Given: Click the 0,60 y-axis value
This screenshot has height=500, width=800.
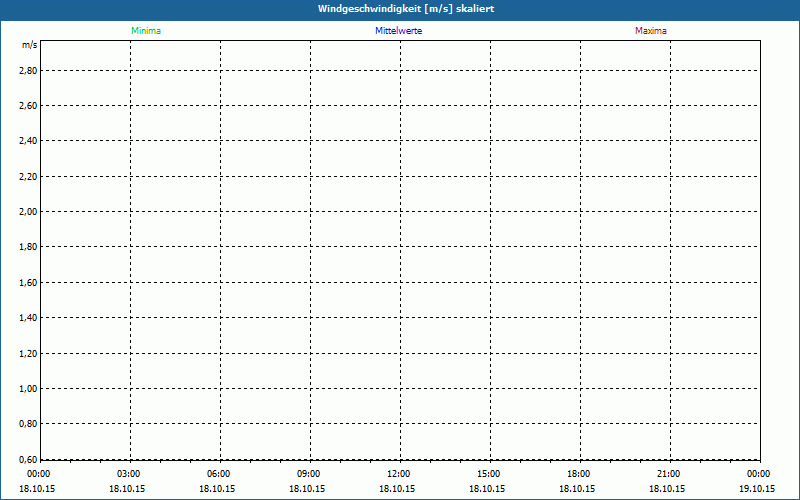Looking at the screenshot, I should coord(28,459).
